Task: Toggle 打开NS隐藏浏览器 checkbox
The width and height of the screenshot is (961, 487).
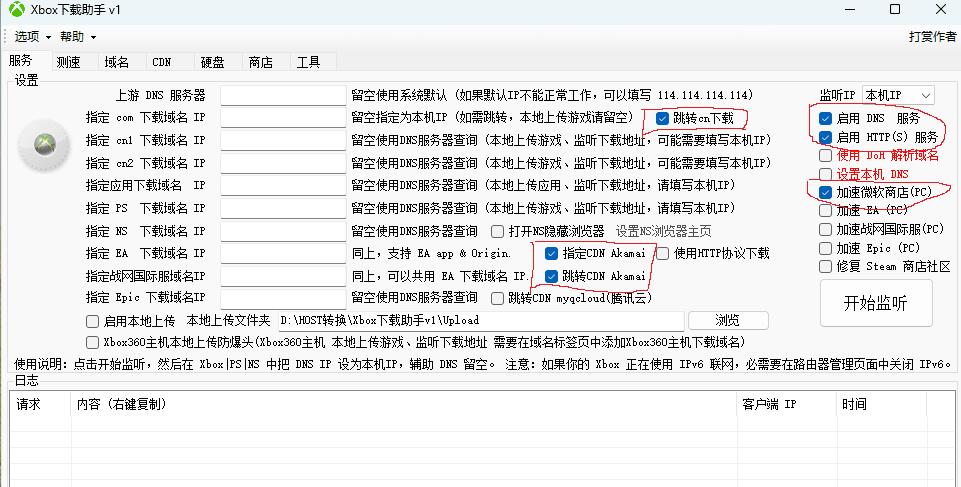Action: [498, 232]
